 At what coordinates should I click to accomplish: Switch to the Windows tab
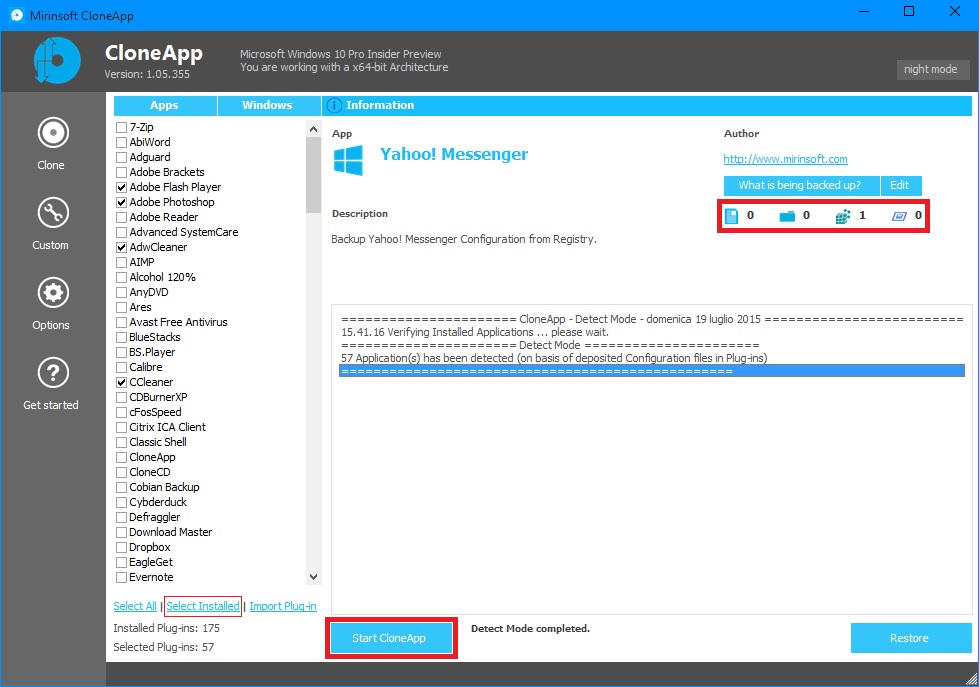[x=267, y=105]
